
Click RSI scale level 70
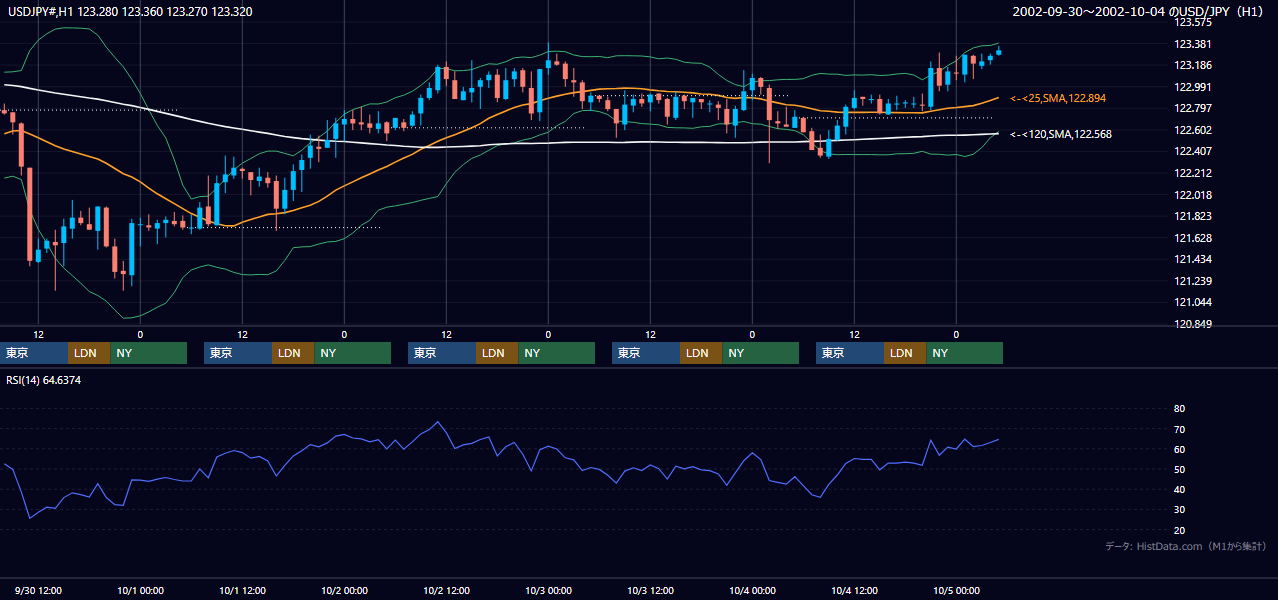coord(1179,429)
